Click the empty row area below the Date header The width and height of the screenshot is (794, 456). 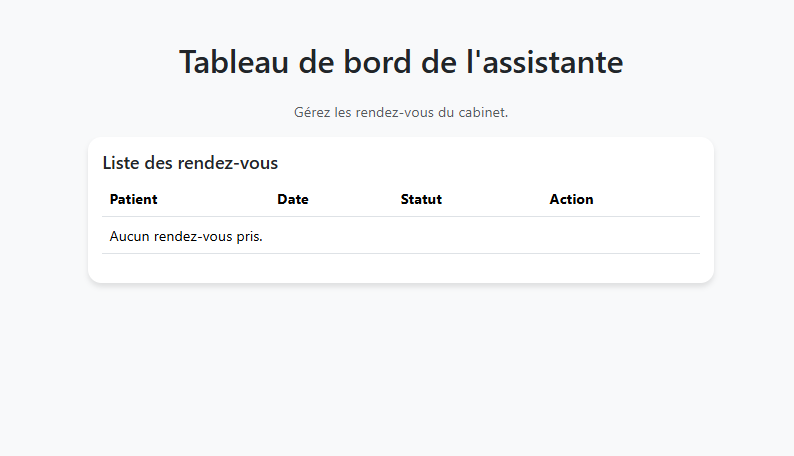(x=330, y=237)
